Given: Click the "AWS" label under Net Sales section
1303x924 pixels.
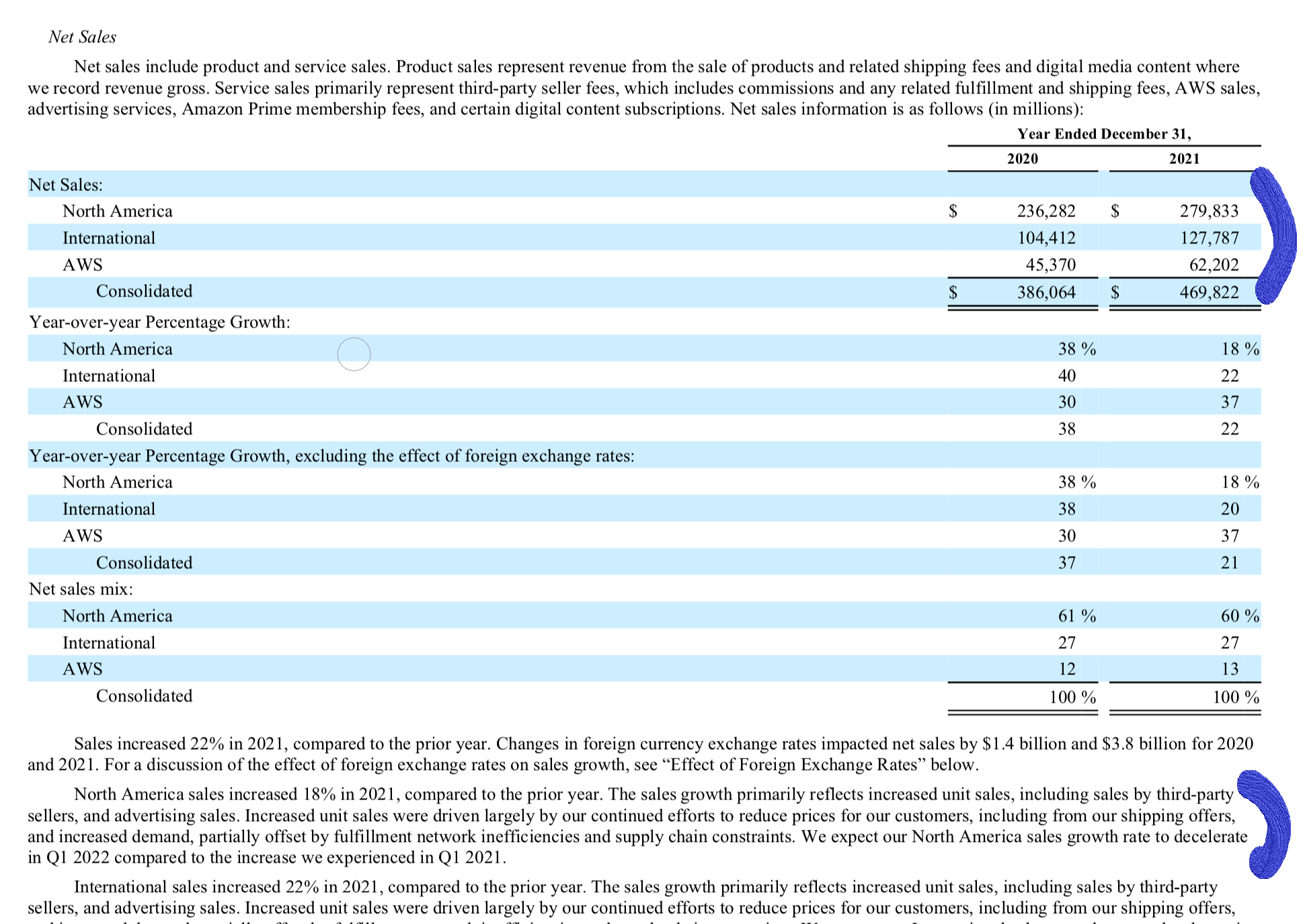Looking at the screenshot, I should [x=82, y=265].
